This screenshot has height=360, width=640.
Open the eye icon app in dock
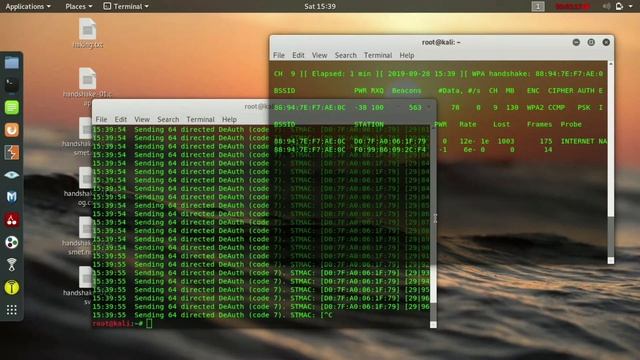coord(11,175)
